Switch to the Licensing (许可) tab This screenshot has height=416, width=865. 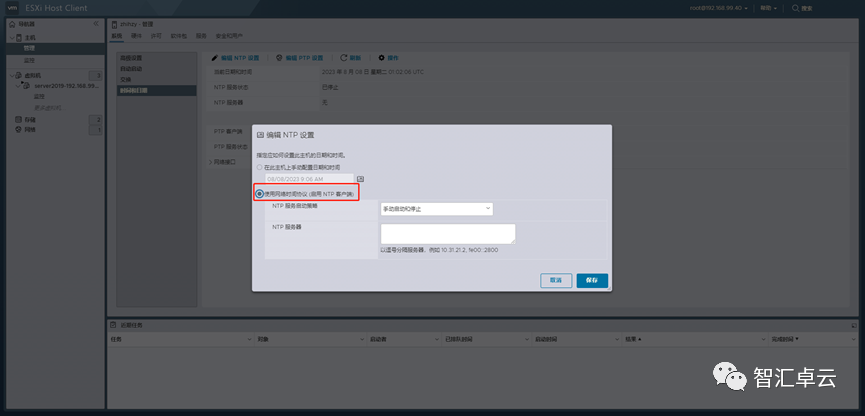[x=156, y=36]
